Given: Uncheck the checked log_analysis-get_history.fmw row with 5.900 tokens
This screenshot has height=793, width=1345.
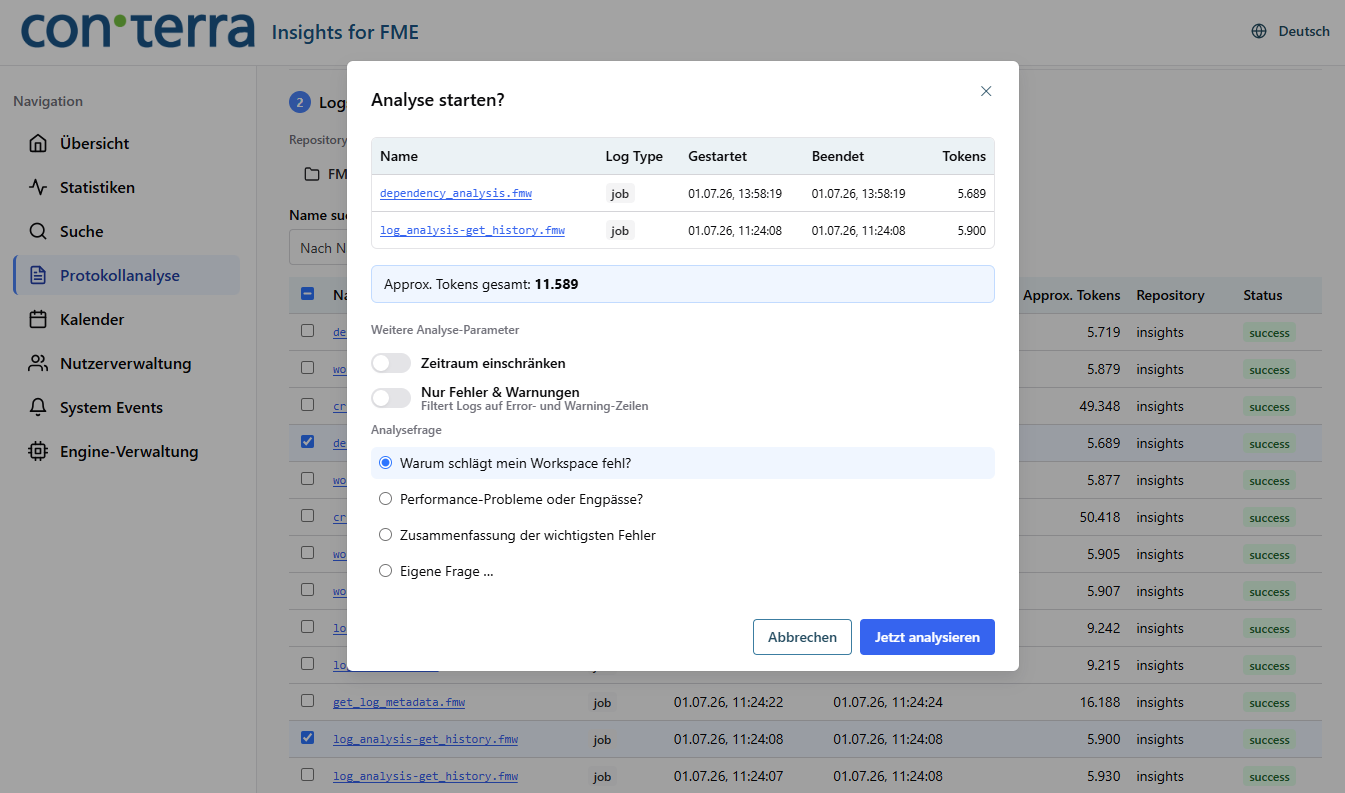Looking at the screenshot, I should pos(307,738).
